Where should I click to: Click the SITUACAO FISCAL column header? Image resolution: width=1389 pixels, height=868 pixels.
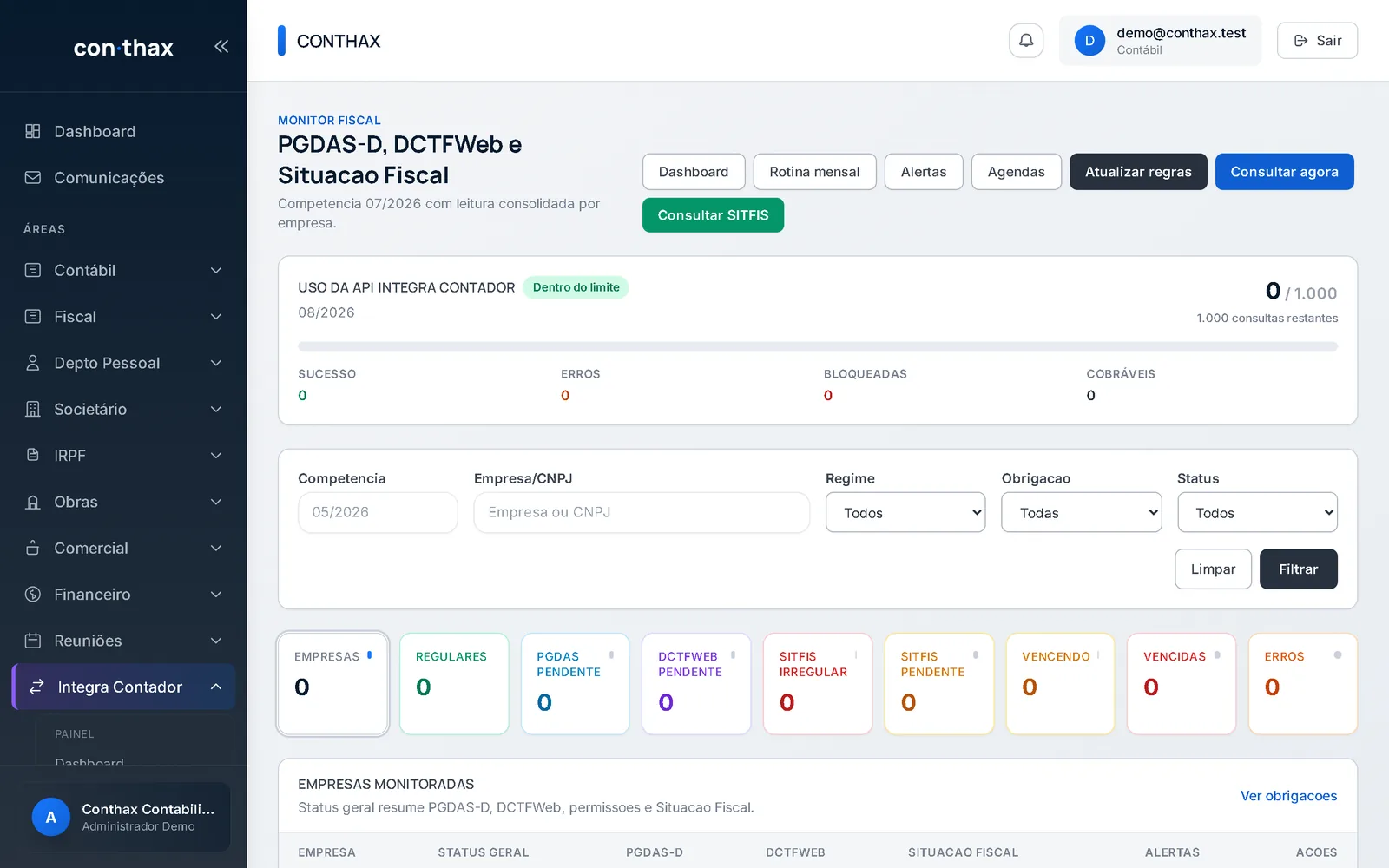(x=963, y=852)
